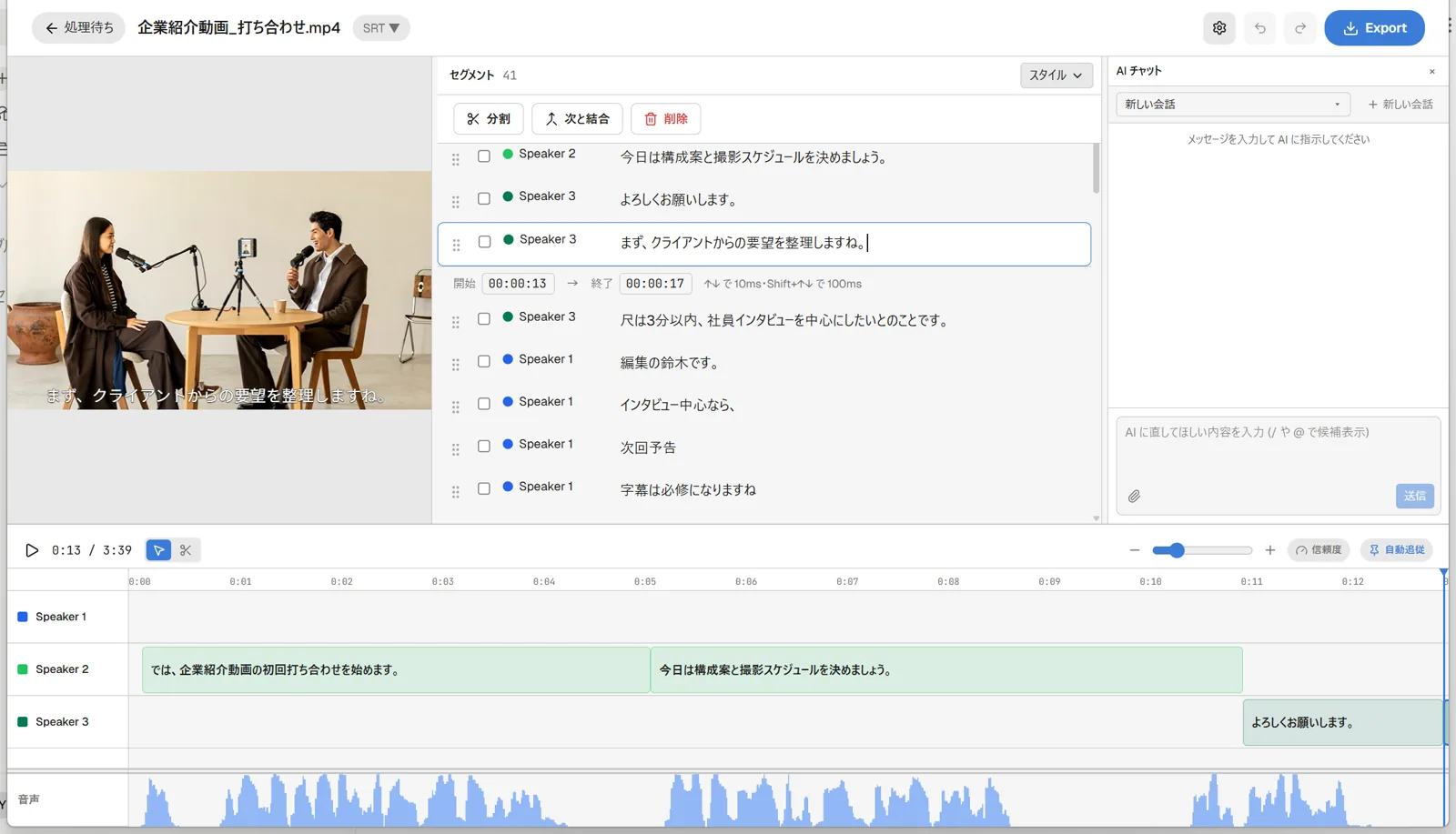Viewport: 1456px width, 834px height.
Task: Click the segment text 尺は3分以内、社員インタビュー
Action: pyautogui.click(x=785, y=320)
